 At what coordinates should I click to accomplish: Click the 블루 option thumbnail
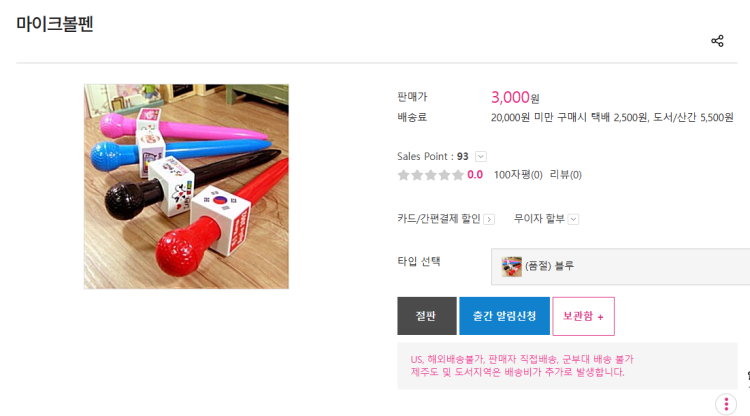(511, 266)
